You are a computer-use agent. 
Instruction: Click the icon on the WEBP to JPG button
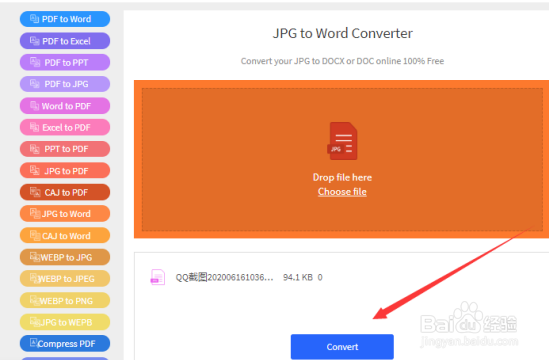(x=35, y=257)
